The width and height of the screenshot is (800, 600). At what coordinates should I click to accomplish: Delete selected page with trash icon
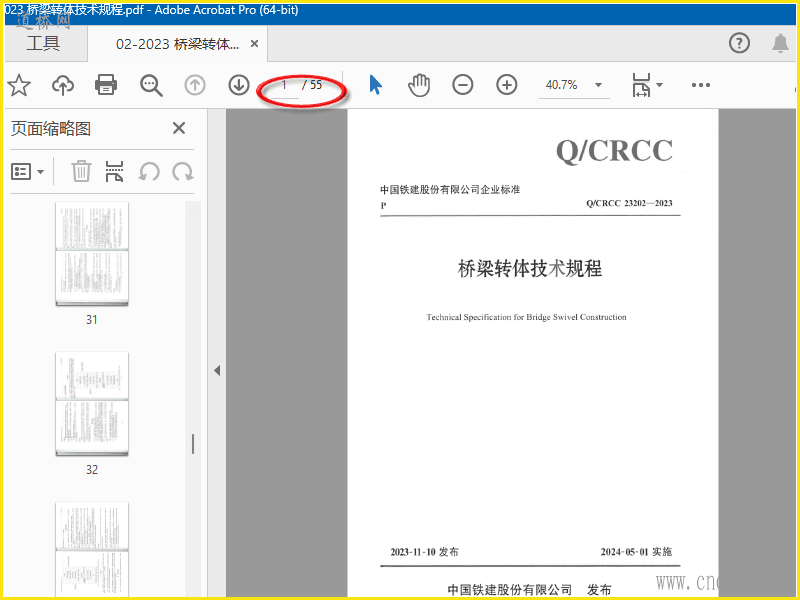tap(81, 171)
